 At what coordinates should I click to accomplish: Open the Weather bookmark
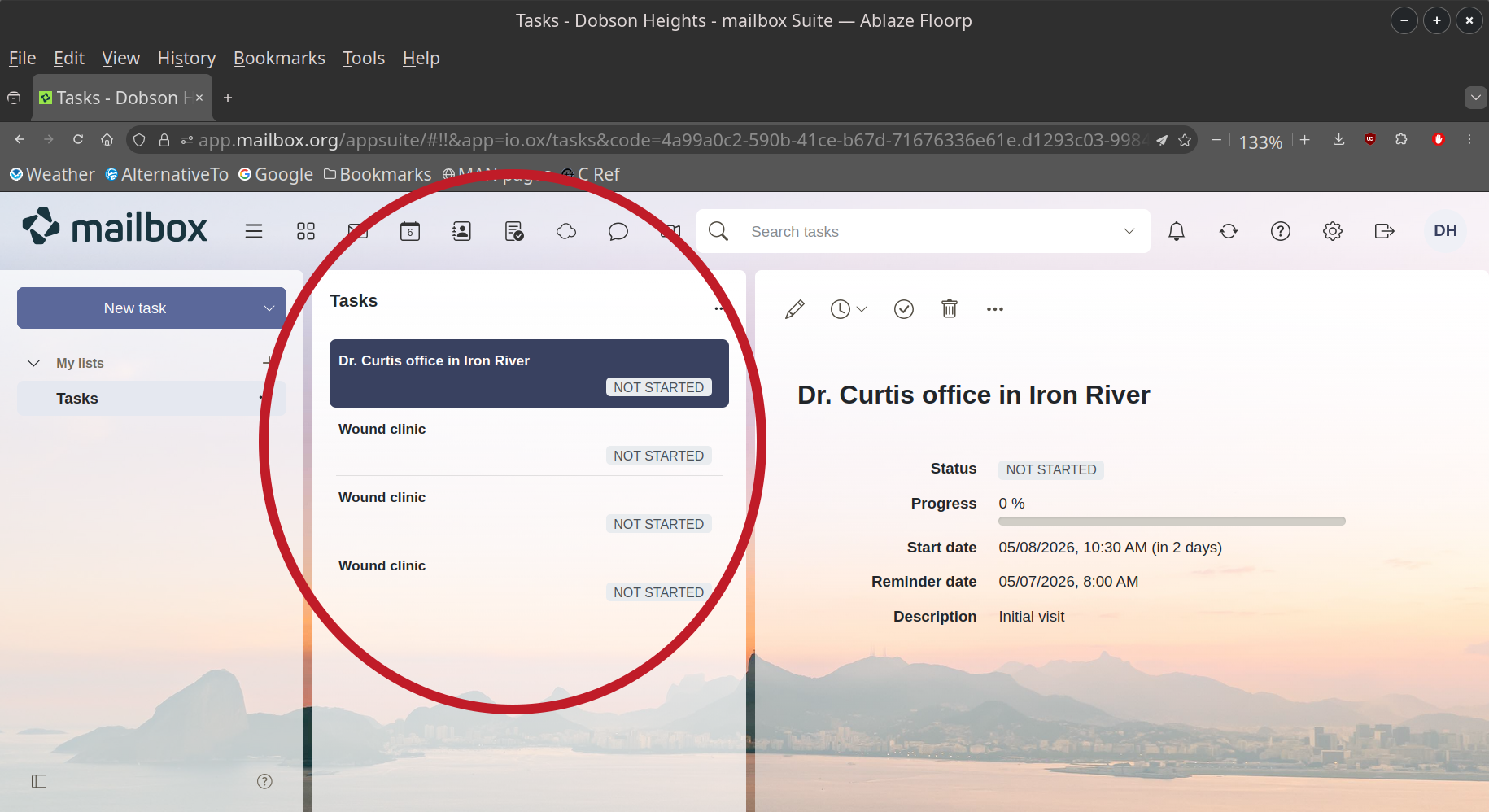click(x=52, y=174)
